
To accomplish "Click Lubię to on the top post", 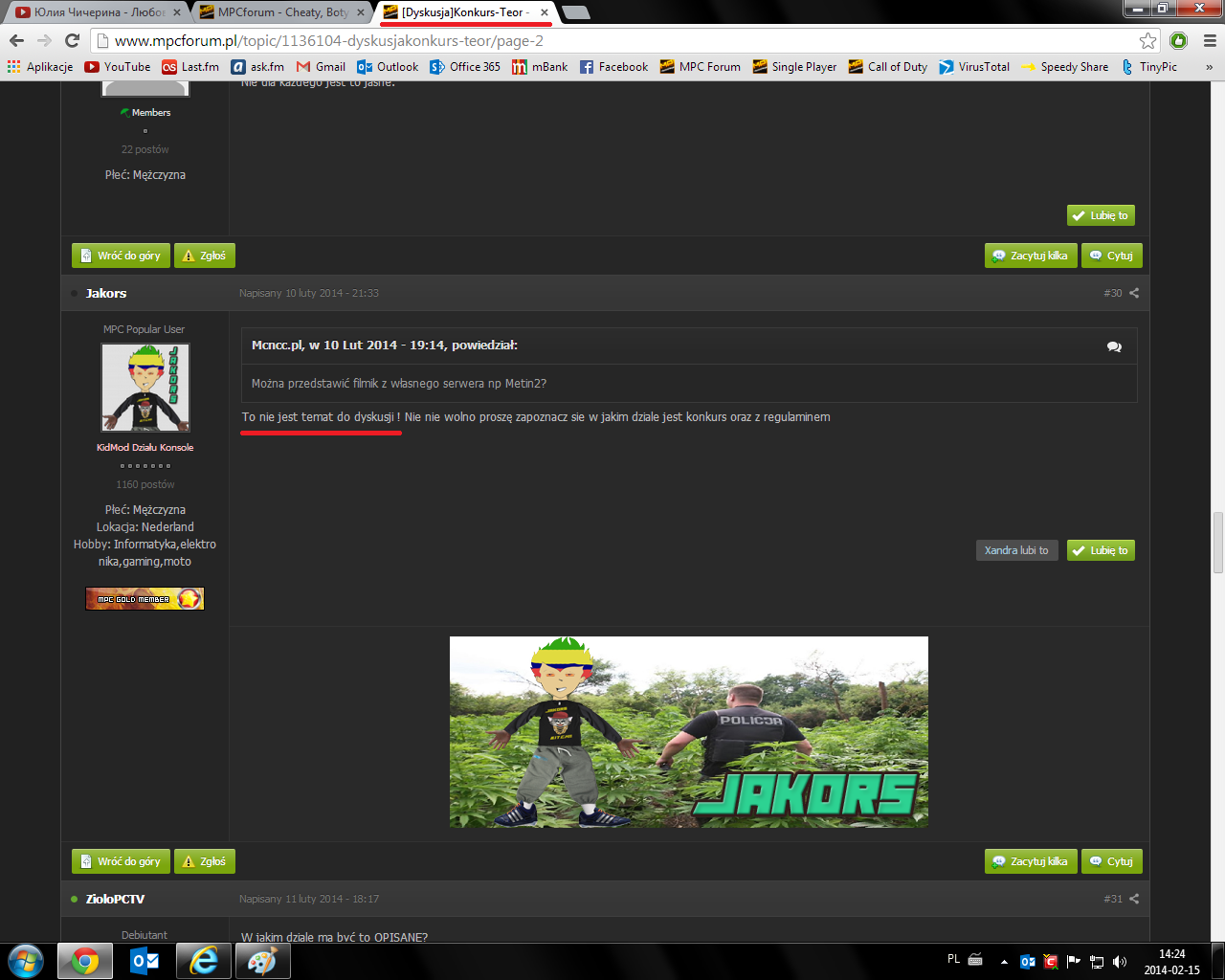I will coord(1101,215).
